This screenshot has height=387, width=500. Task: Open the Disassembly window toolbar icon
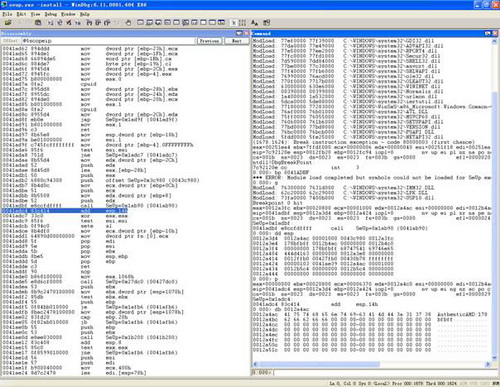click(194, 23)
